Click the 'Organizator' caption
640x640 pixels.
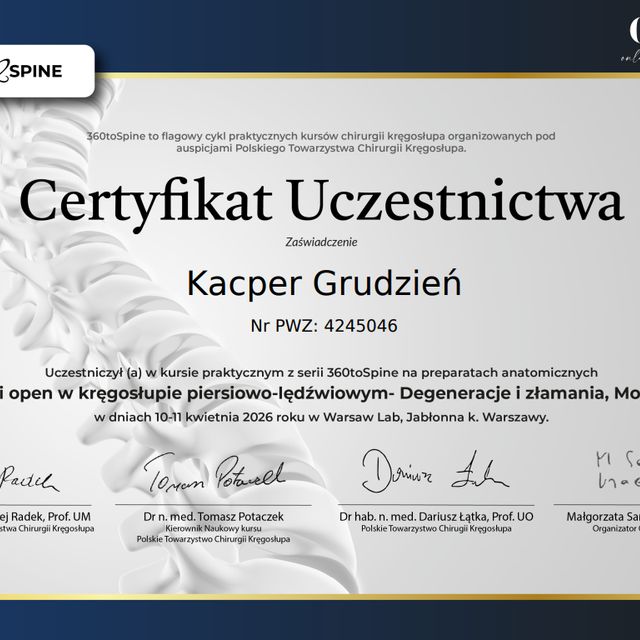(x=616, y=528)
